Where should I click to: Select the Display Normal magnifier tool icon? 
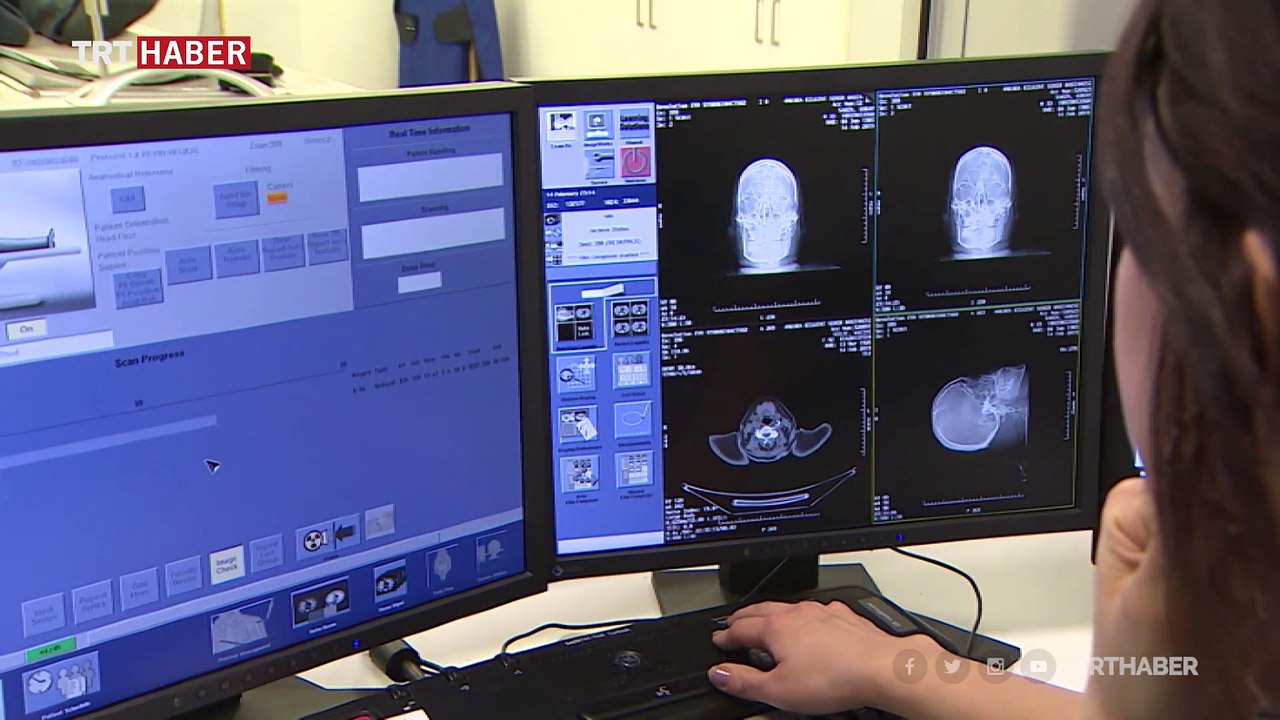577,375
